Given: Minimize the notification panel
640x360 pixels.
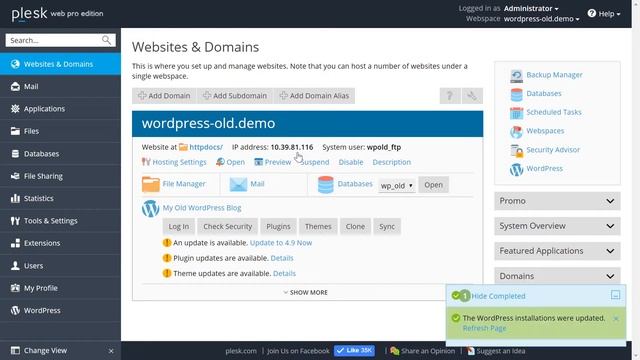Looking at the screenshot, I should coord(616,295).
